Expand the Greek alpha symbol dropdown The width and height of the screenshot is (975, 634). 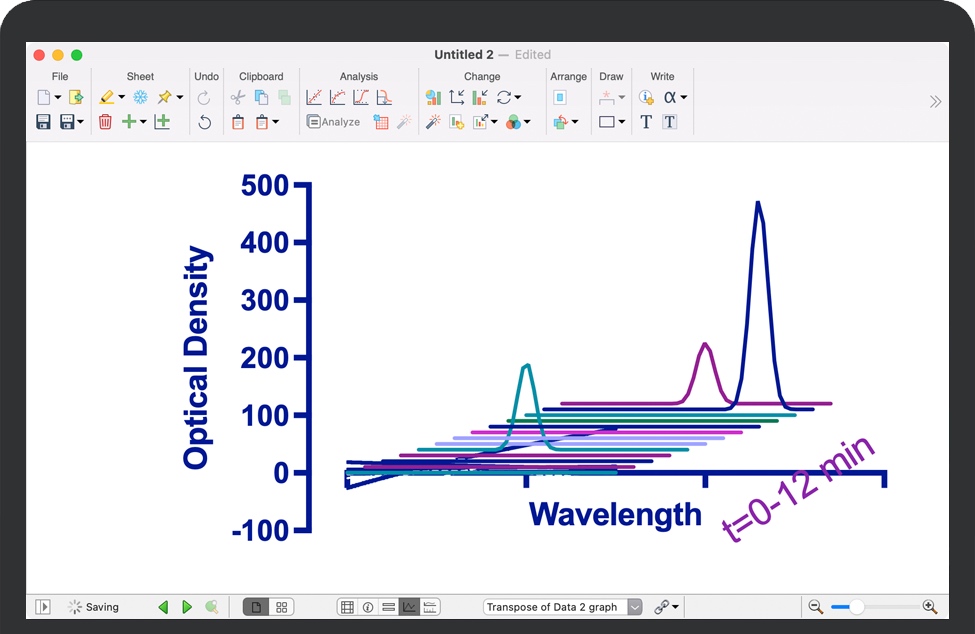click(676, 98)
